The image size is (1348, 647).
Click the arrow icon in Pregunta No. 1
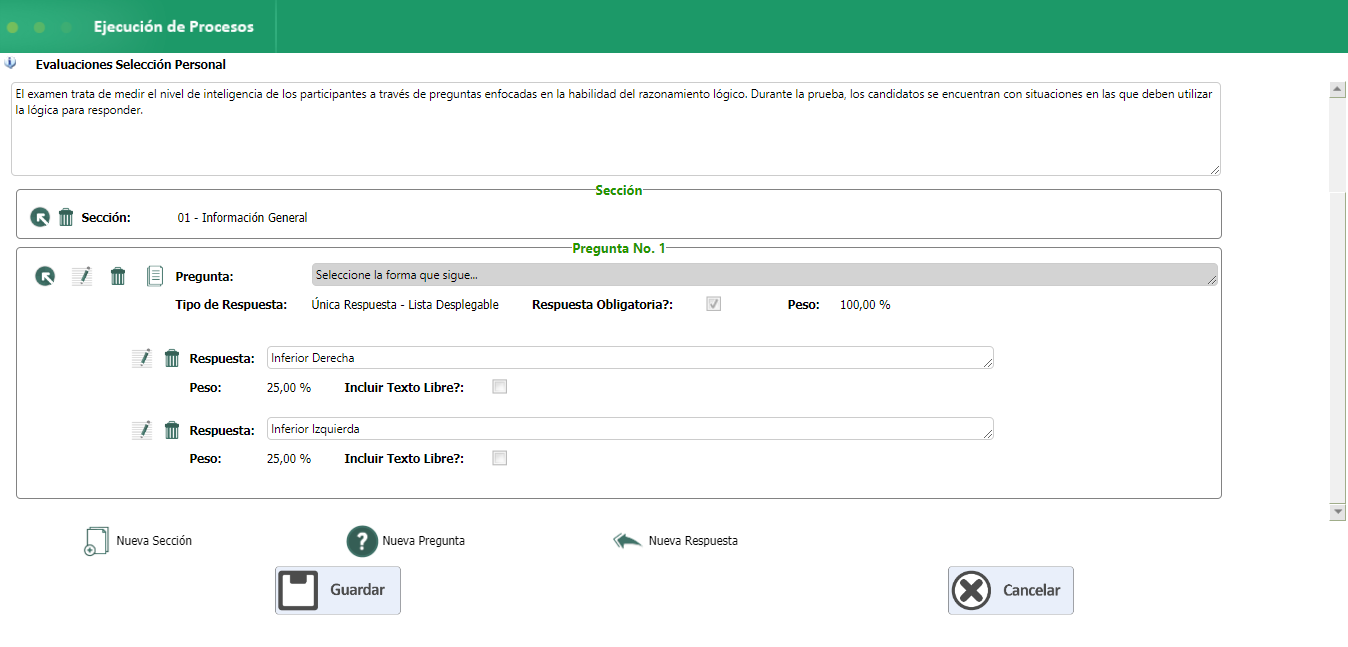45,276
